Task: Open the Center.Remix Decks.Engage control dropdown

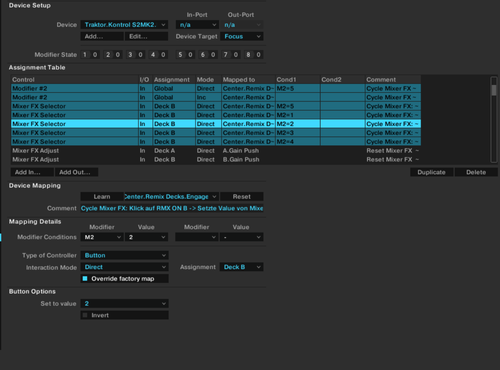Action: coord(171,197)
